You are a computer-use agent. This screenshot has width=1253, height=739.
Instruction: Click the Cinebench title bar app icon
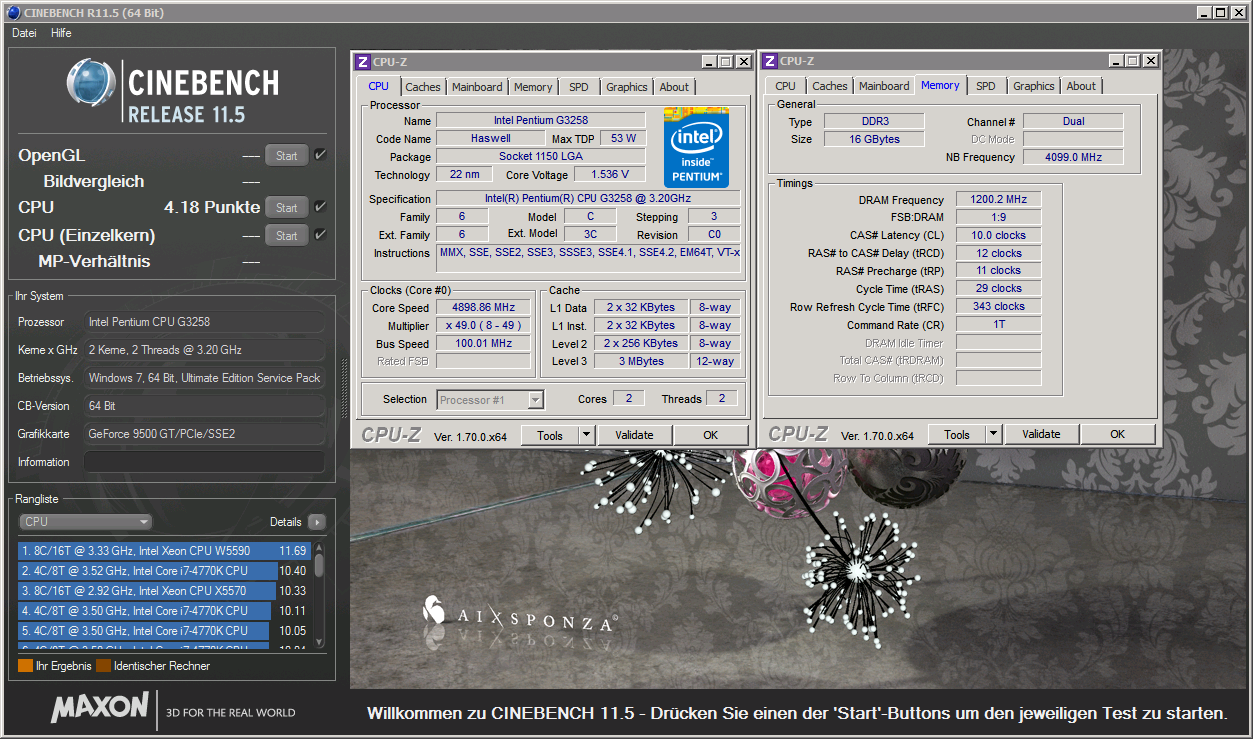(x=12, y=11)
